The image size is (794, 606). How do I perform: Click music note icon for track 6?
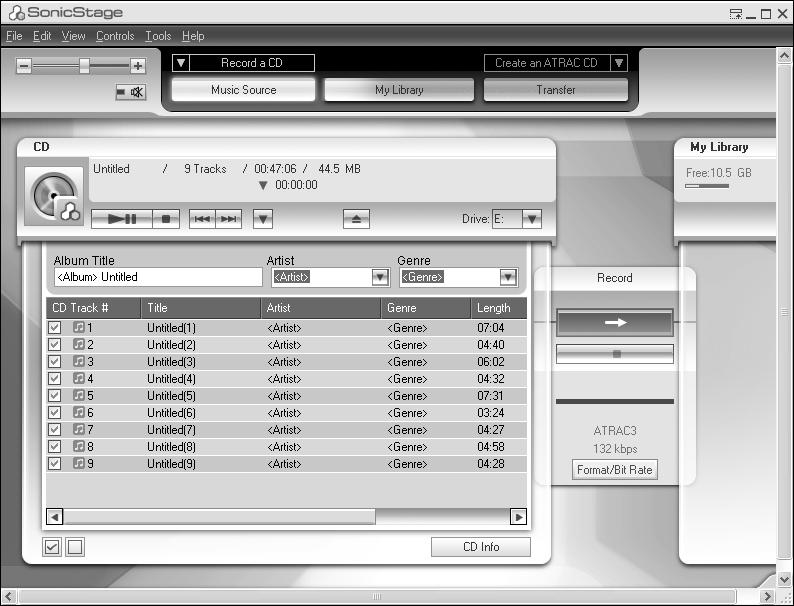78,412
